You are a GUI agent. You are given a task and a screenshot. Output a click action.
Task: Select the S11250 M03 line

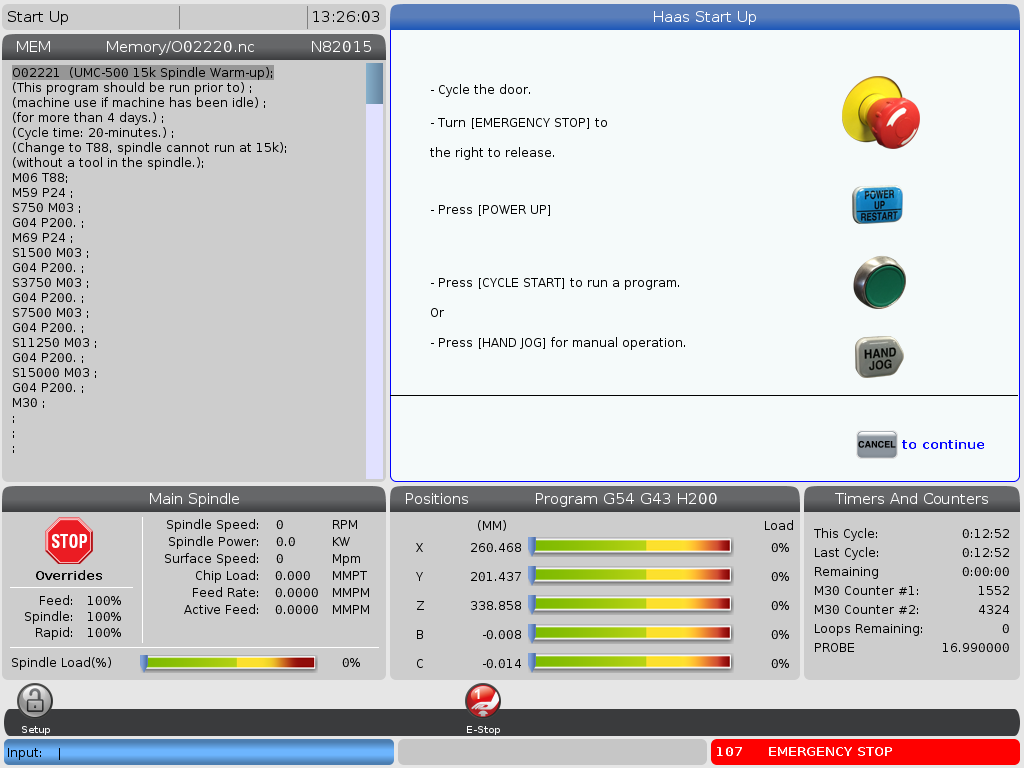tap(54, 343)
